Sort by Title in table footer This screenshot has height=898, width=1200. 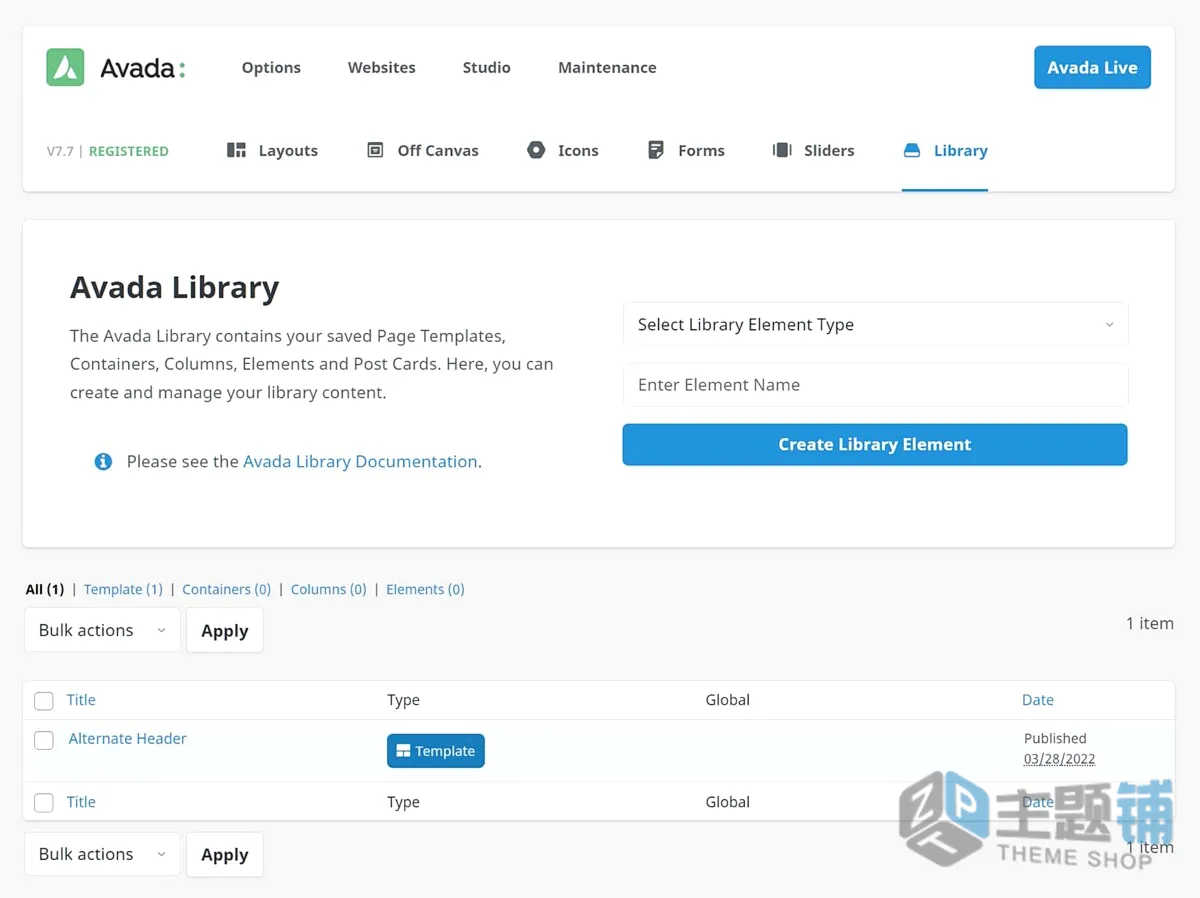pos(81,802)
